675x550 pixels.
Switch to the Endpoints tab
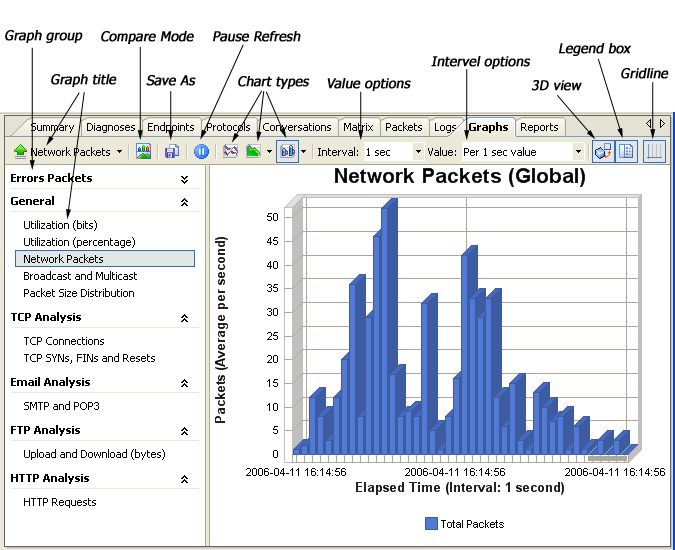click(170, 127)
